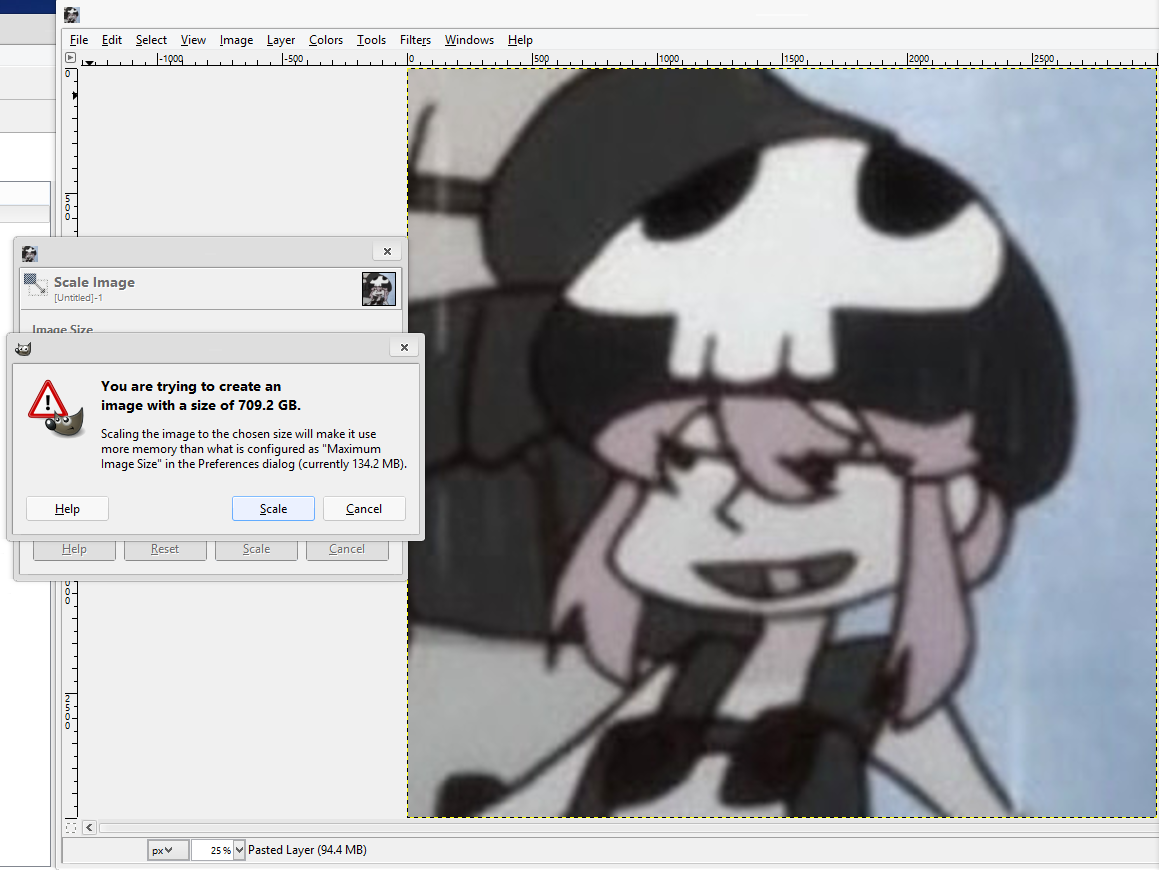Open the Edit menu
Screen dimensions: 1159x870
coord(112,40)
